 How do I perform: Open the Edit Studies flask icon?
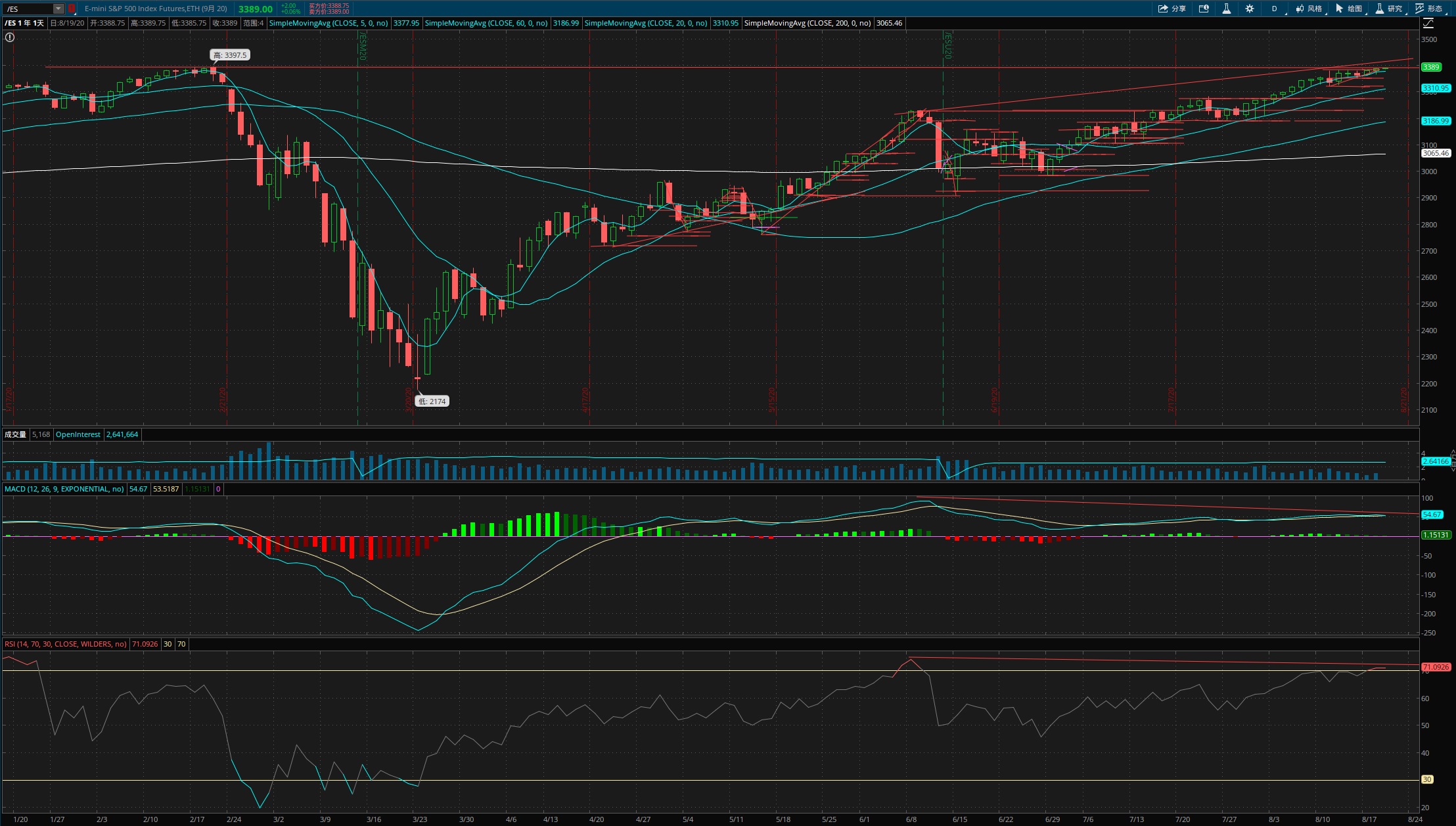(1226, 9)
